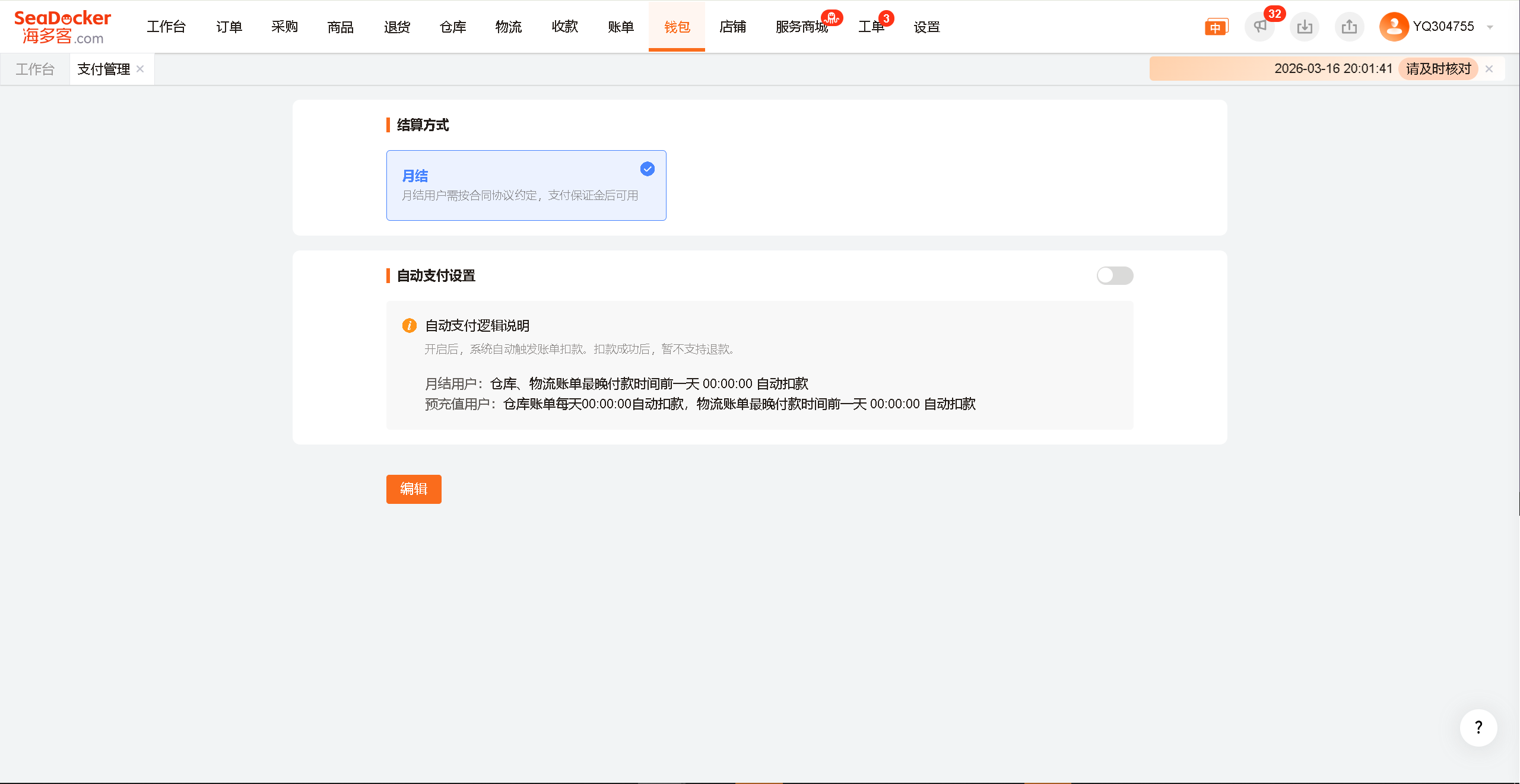
Task: Open the 工单 menu with badge
Action: [x=871, y=27]
